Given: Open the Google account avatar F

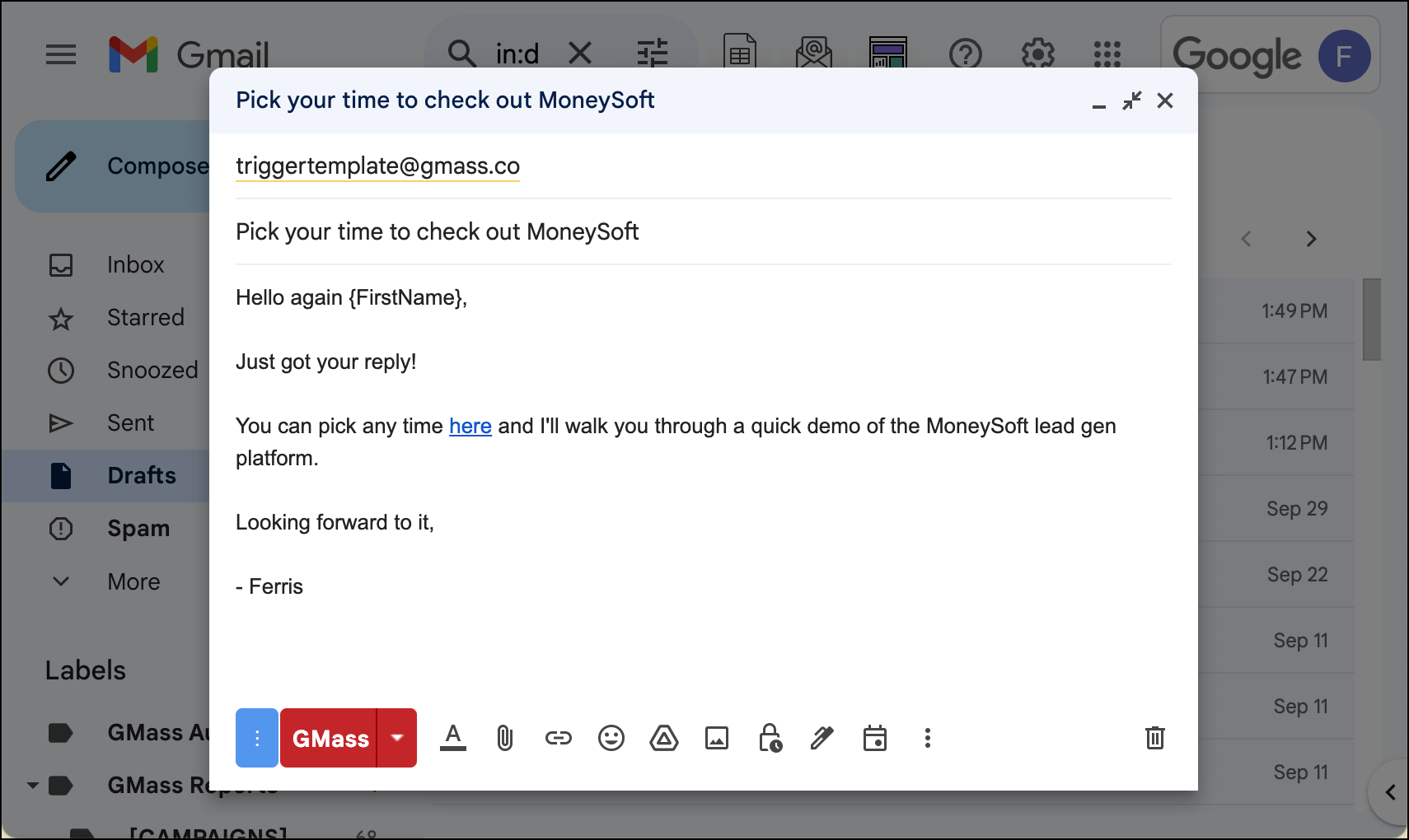Looking at the screenshot, I should [1345, 56].
